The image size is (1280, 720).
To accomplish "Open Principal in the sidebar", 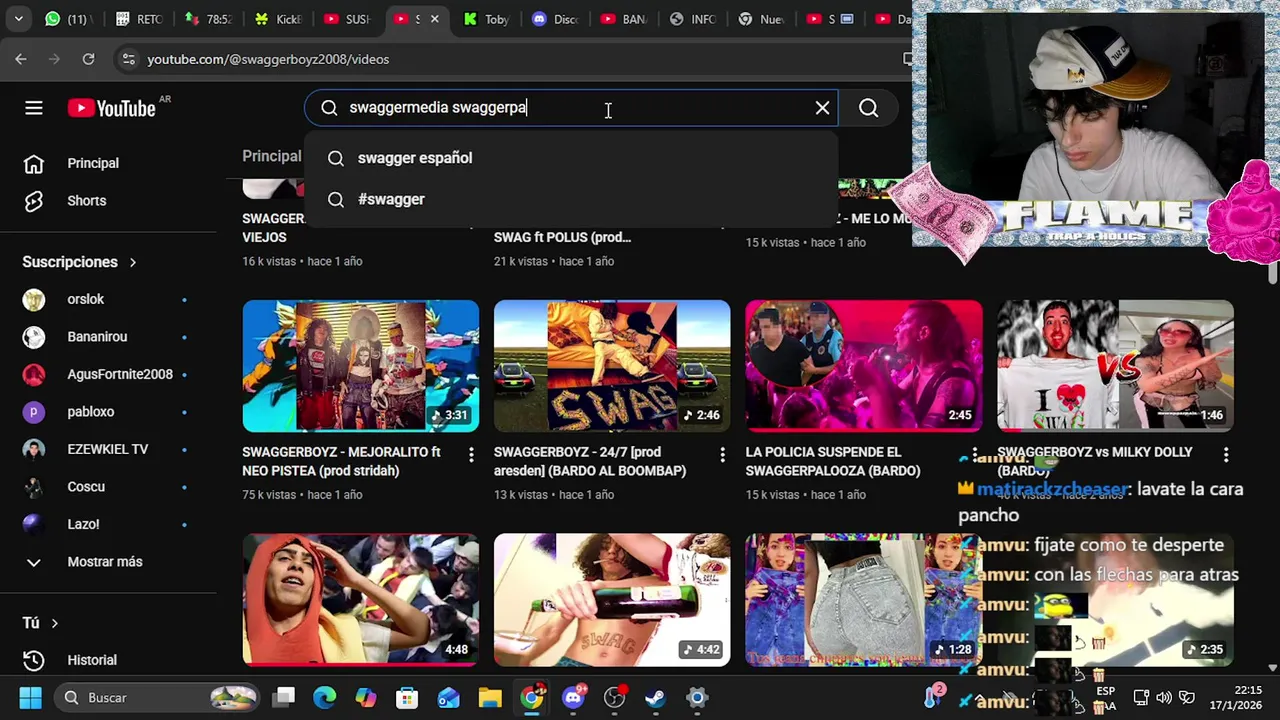I will pos(108,163).
